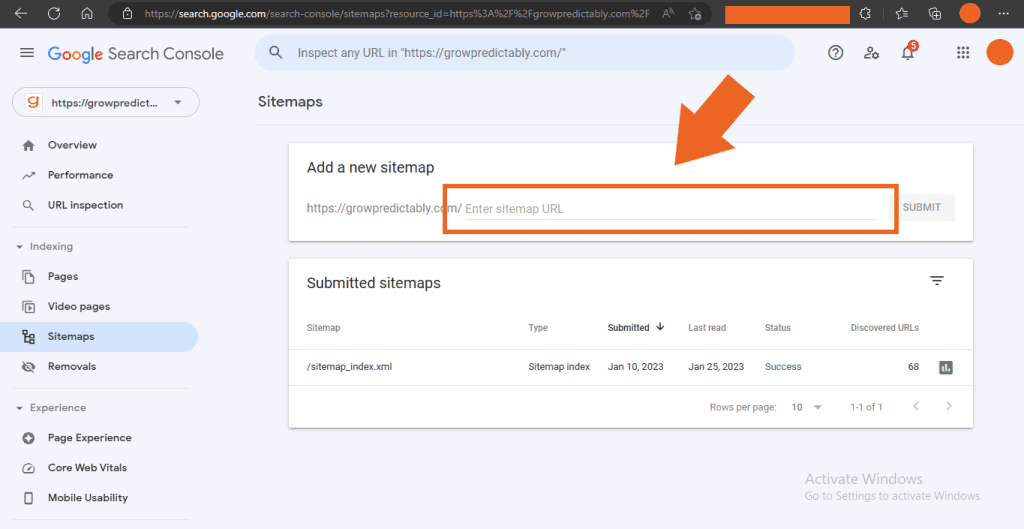Open the browser Extensions puzzle icon
Screen dimensions: 1024x529
click(865, 14)
